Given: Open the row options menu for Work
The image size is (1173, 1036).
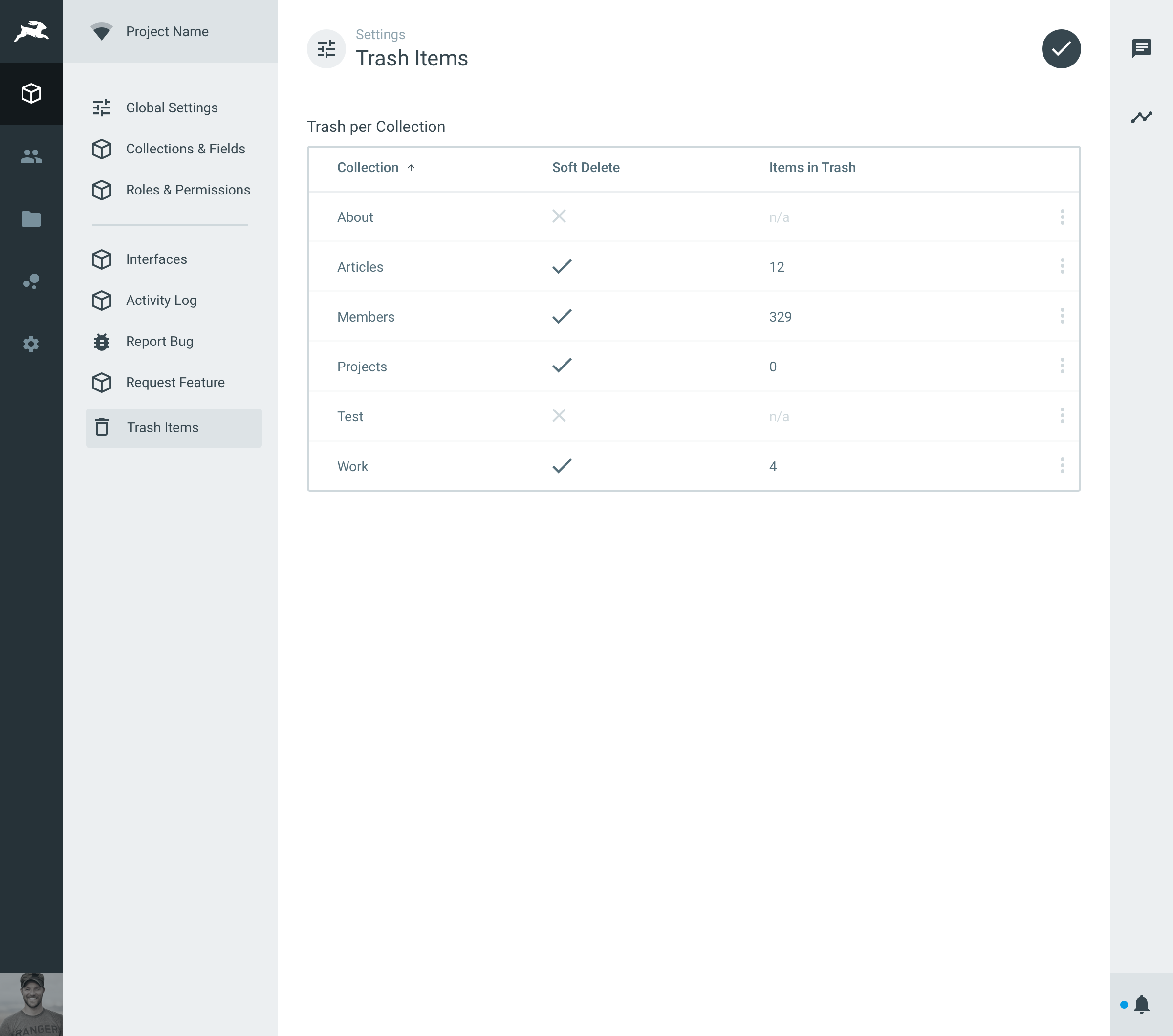Looking at the screenshot, I should 1062,466.
